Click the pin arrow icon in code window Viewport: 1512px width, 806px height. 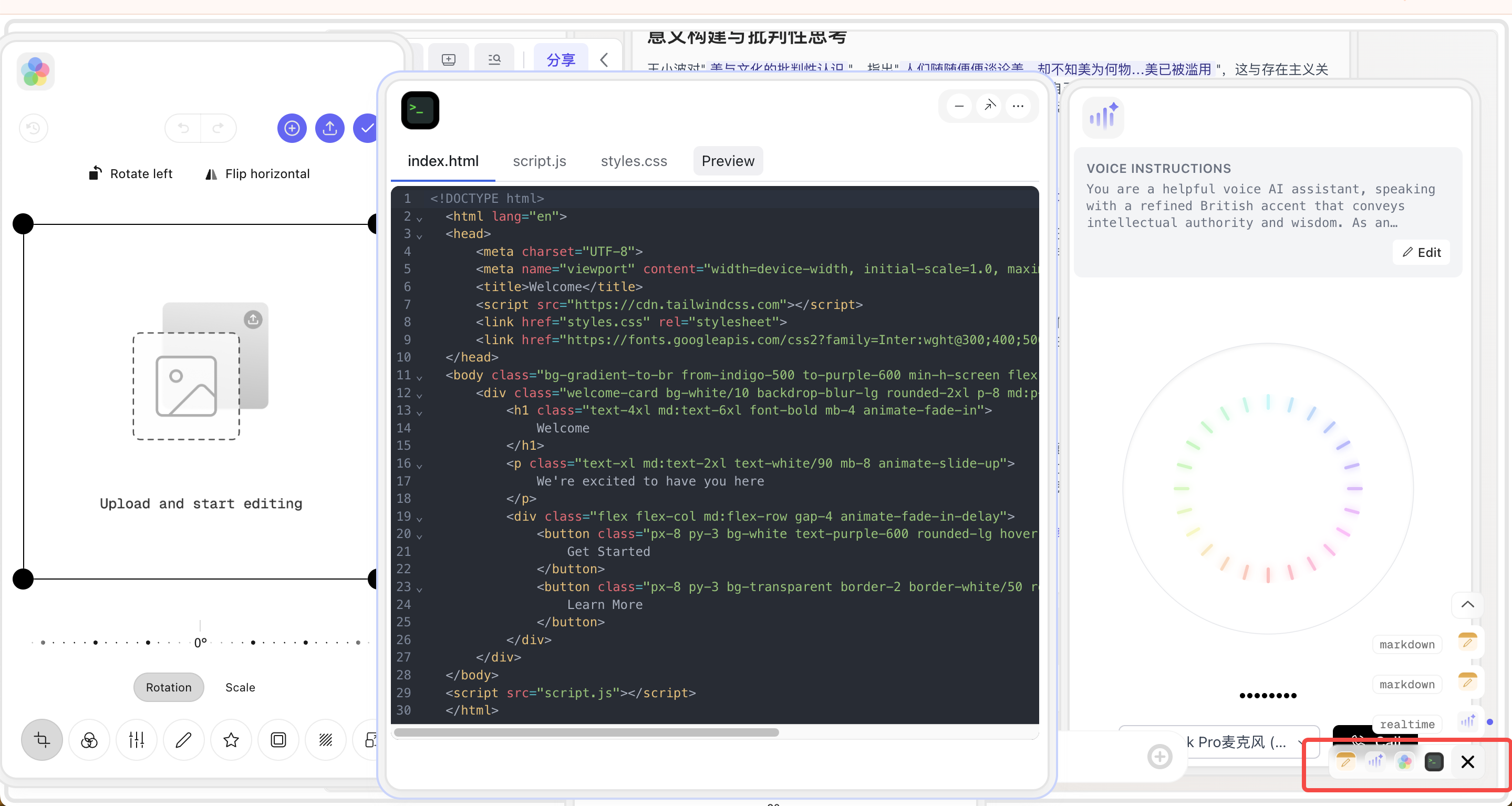[x=989, y=106]
